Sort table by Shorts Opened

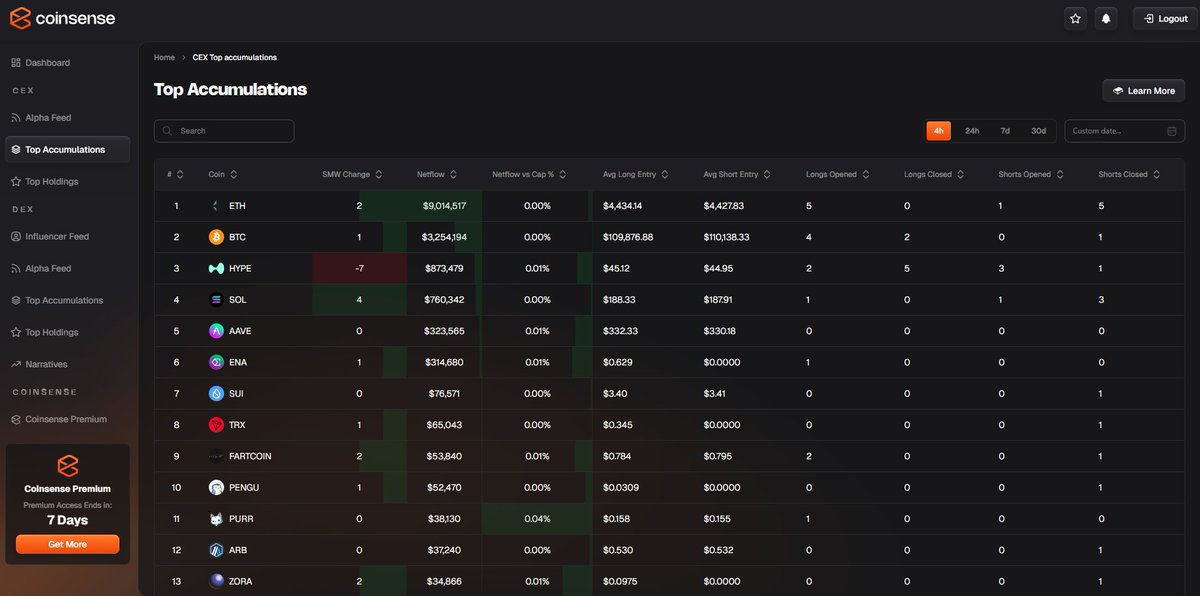point(1031,174)
